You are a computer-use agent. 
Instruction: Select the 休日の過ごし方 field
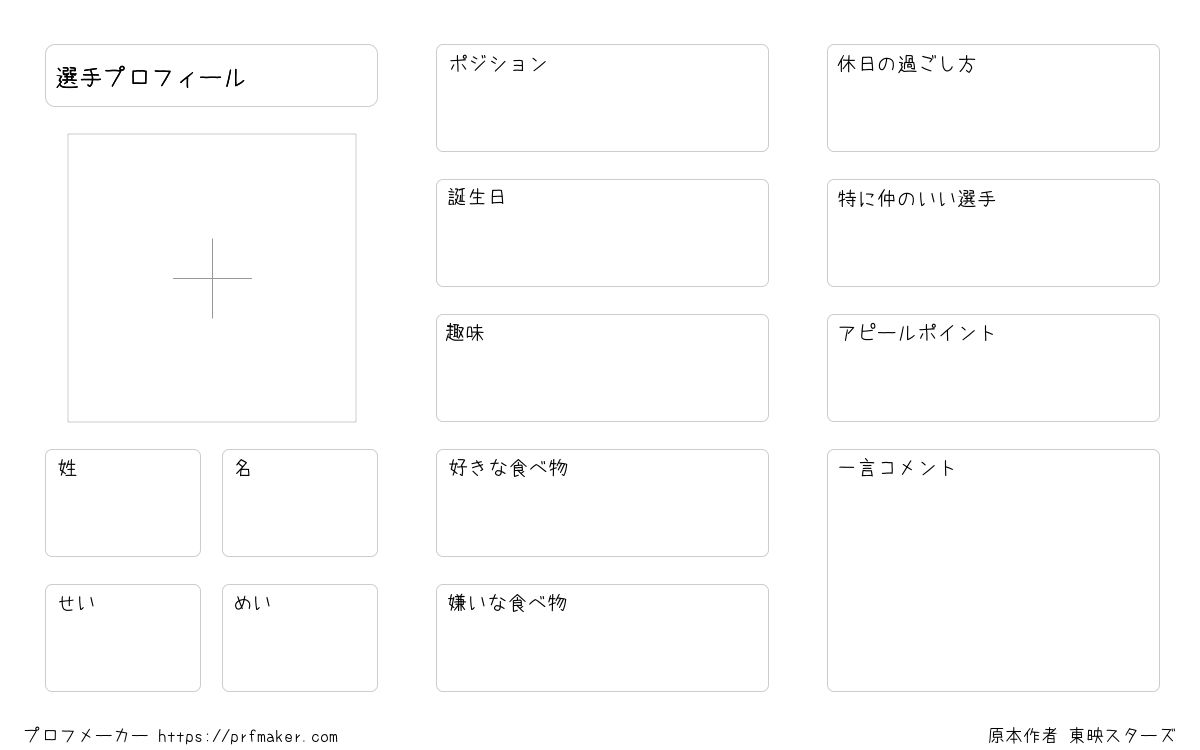(993, 98)
